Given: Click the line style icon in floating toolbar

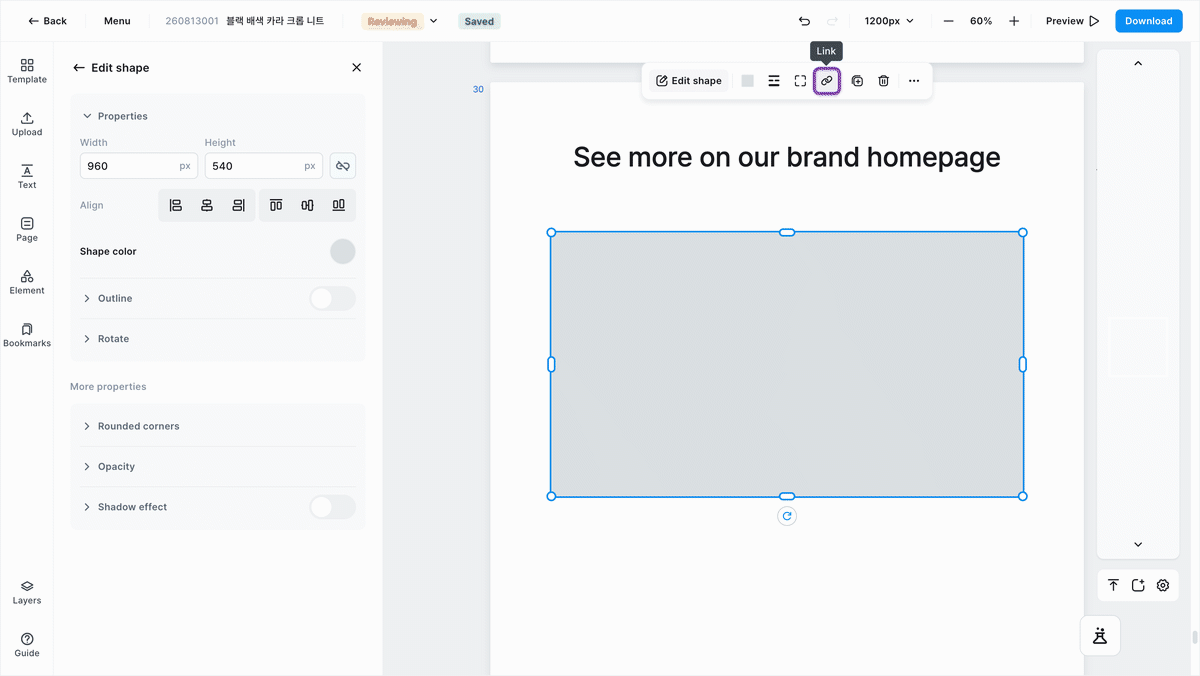Looking at the screenshot, I should [774, 81].
